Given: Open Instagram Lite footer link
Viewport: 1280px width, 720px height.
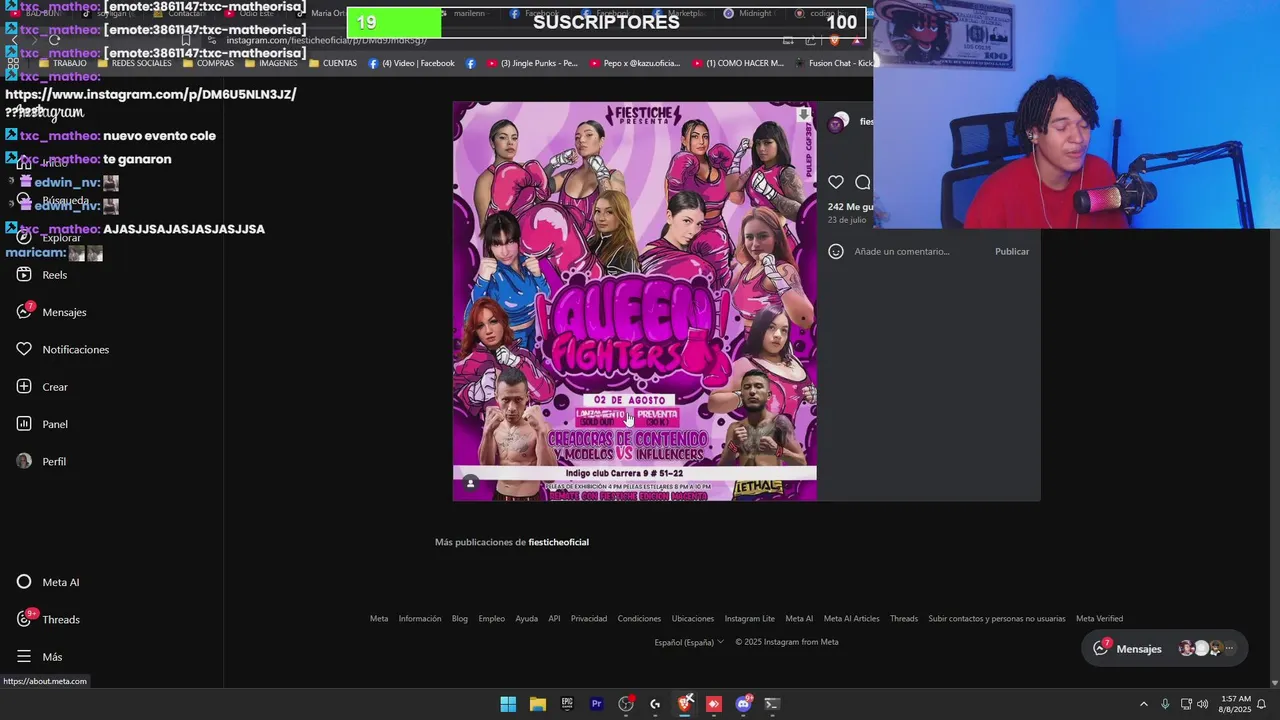Looking at the screenshot, I should tap(750, 618).
